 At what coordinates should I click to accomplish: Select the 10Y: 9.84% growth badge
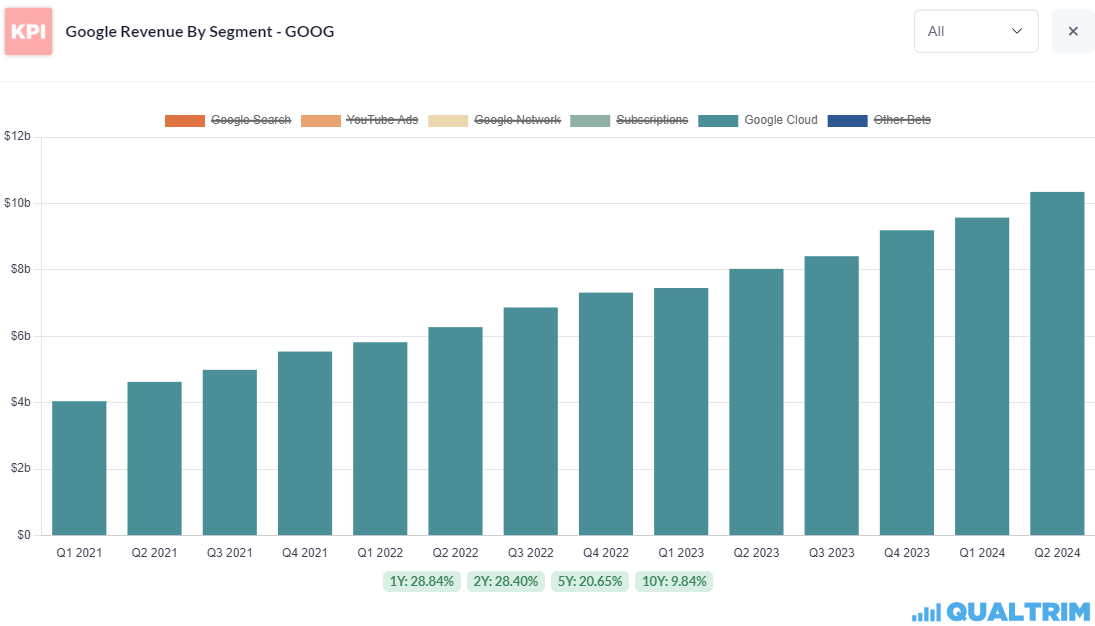tap(674, 581)
